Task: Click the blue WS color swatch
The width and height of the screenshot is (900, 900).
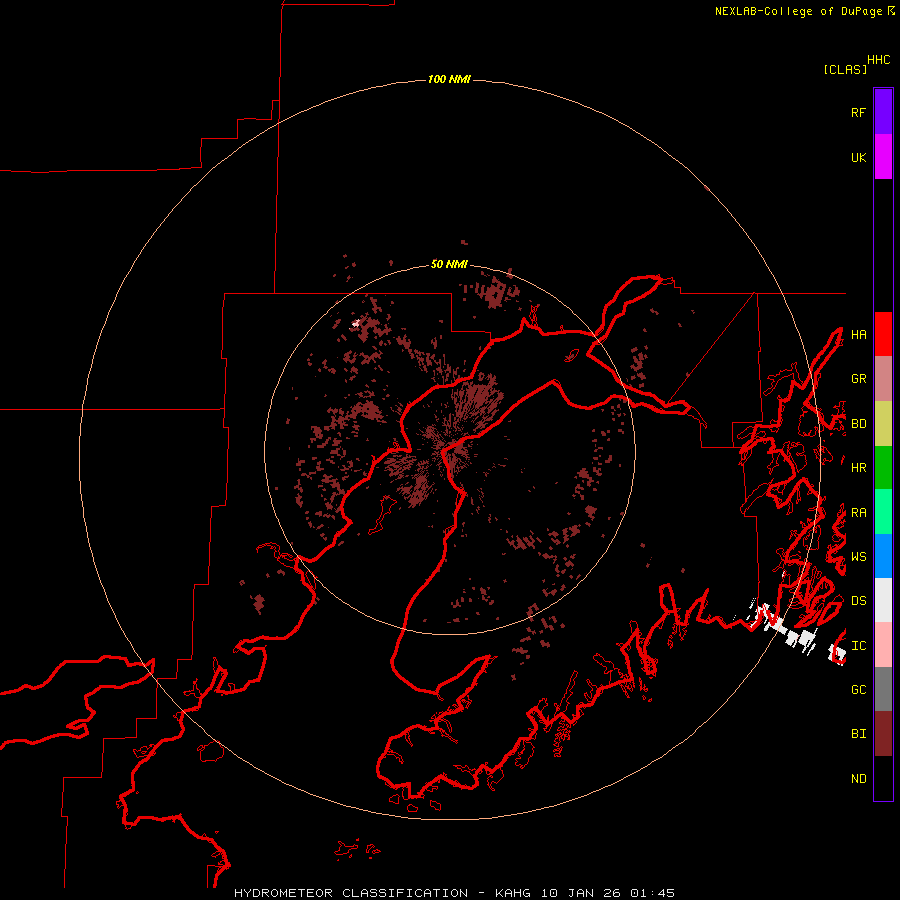Action: coord(883,556)
